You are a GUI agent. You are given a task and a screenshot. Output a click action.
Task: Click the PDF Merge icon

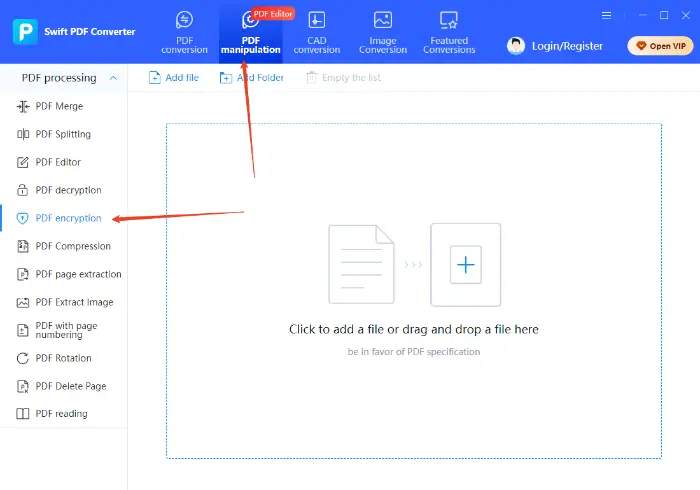pyautogui.click(x=23, y=107)
